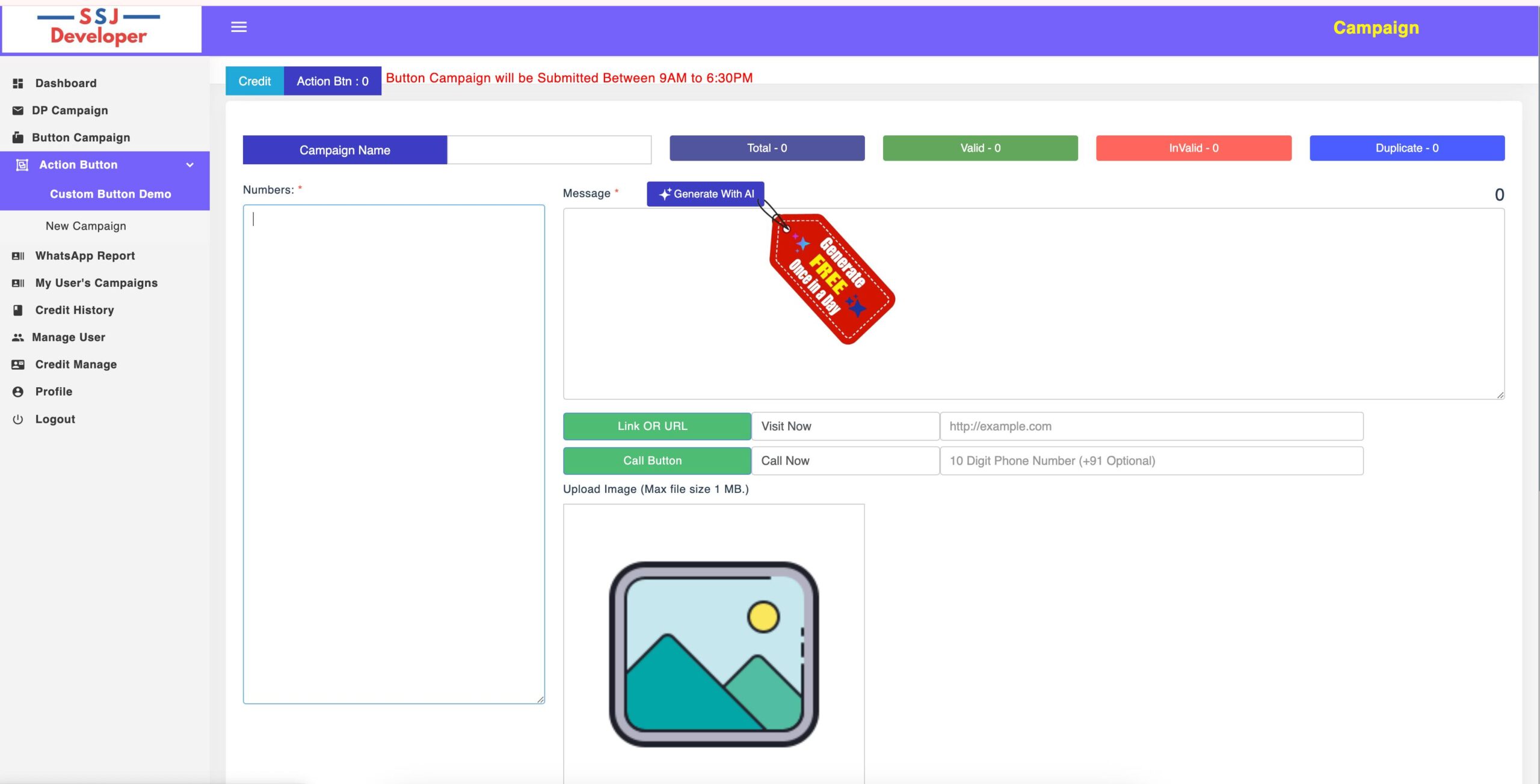
Task: Click the Credit History book icon
Action: pyautogui.click(x=18, y=310)
